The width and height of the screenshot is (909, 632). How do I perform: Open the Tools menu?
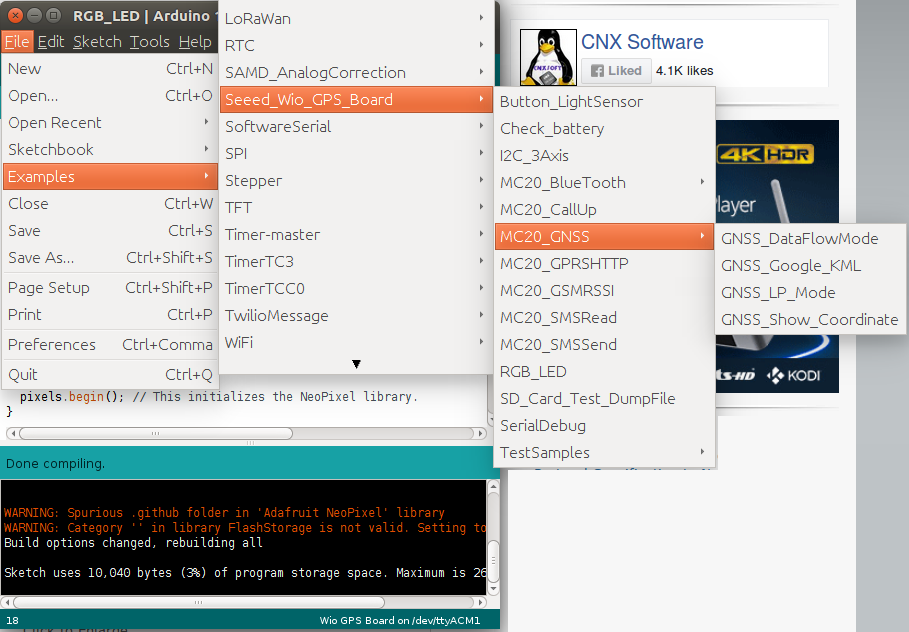[x=150, y=42]
